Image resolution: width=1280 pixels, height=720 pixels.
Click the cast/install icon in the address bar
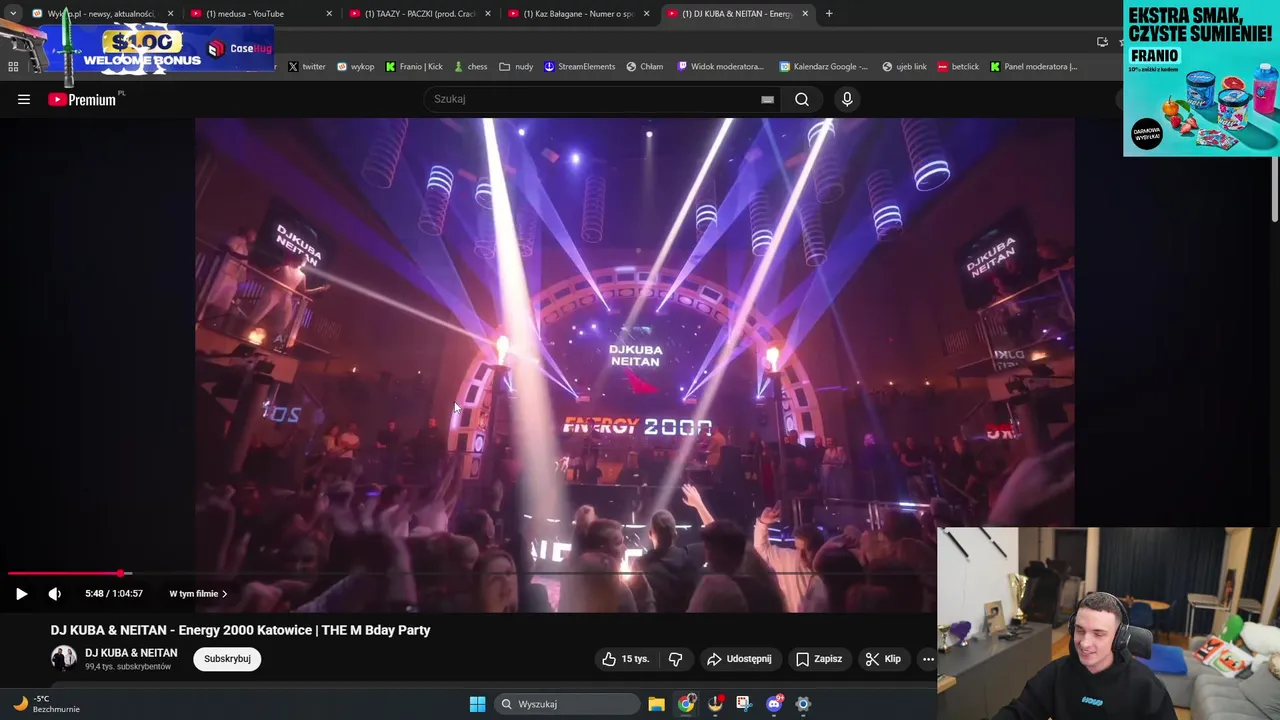[x=1102, y=42]
